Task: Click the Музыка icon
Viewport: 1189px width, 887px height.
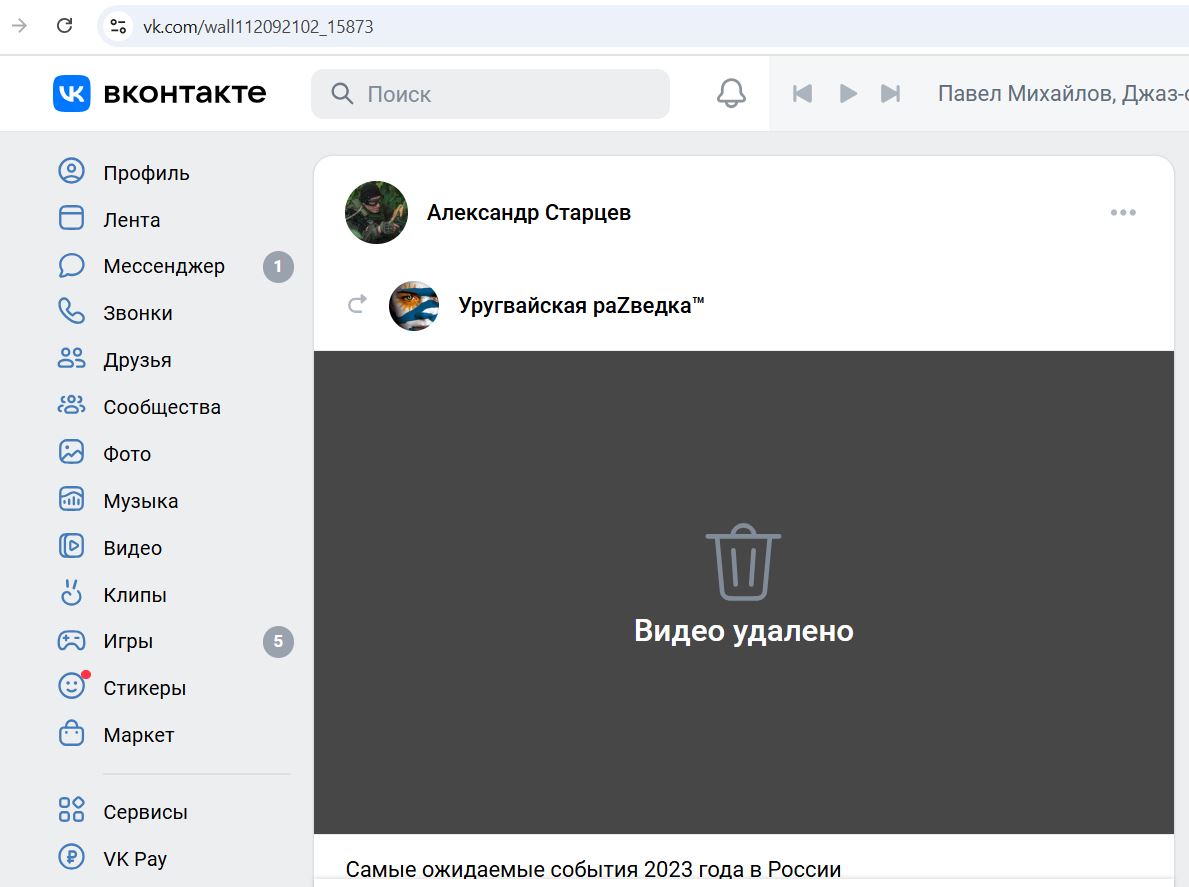Action: [71, 500]
